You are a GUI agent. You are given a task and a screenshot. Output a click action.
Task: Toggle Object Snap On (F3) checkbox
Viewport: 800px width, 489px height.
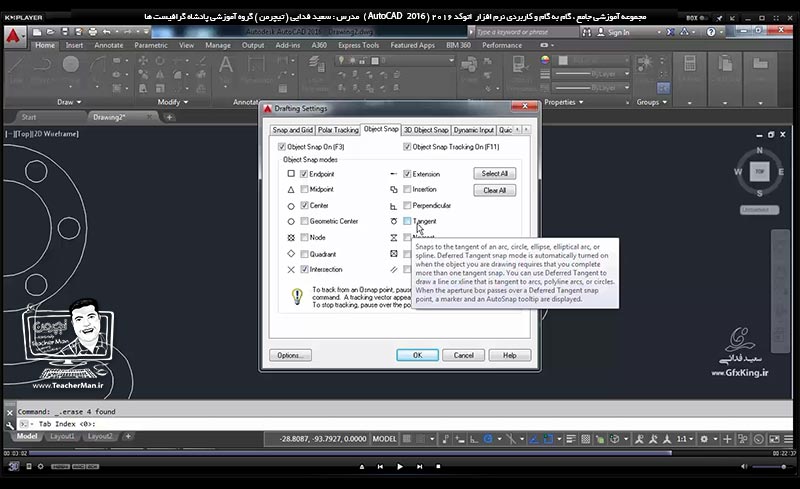(x=282, y=147)
